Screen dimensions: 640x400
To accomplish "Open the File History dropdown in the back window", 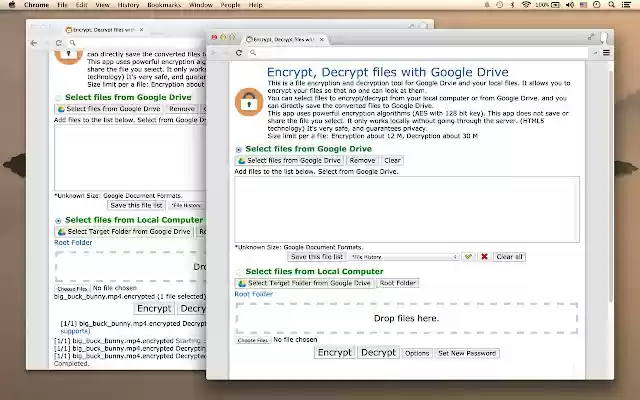I will [187, 205].
